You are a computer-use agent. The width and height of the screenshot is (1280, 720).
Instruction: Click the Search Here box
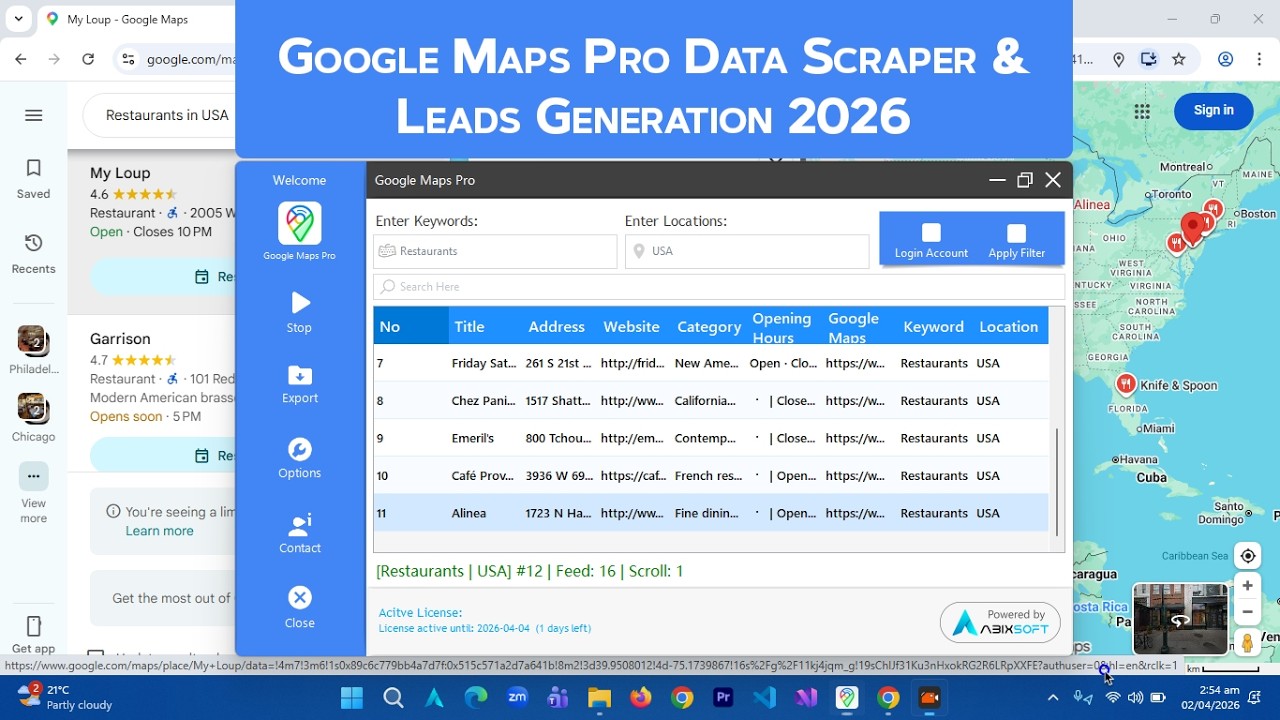[x=719, y=287]
